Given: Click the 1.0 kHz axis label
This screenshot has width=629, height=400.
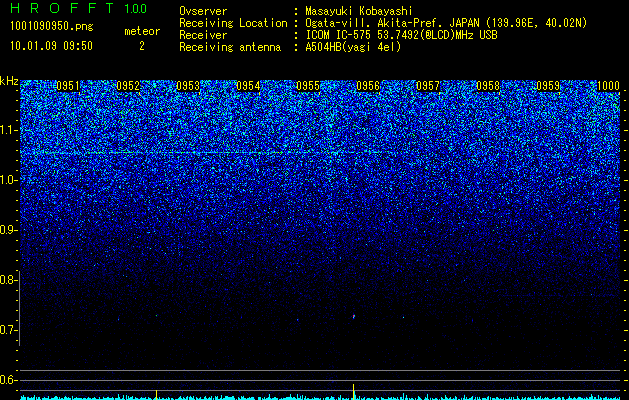Looking at the screenshot, I should pos(8,180).
